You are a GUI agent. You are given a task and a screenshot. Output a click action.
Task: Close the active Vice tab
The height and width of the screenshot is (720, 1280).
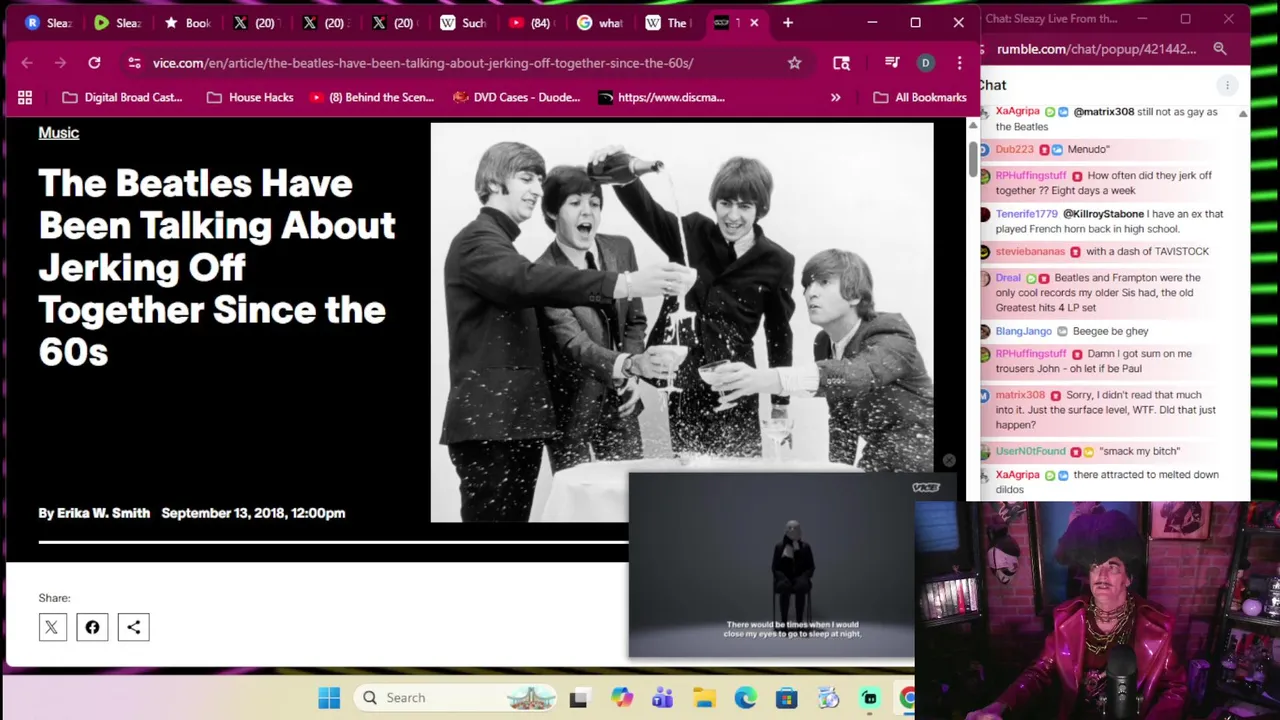click(x=754, y=22)
